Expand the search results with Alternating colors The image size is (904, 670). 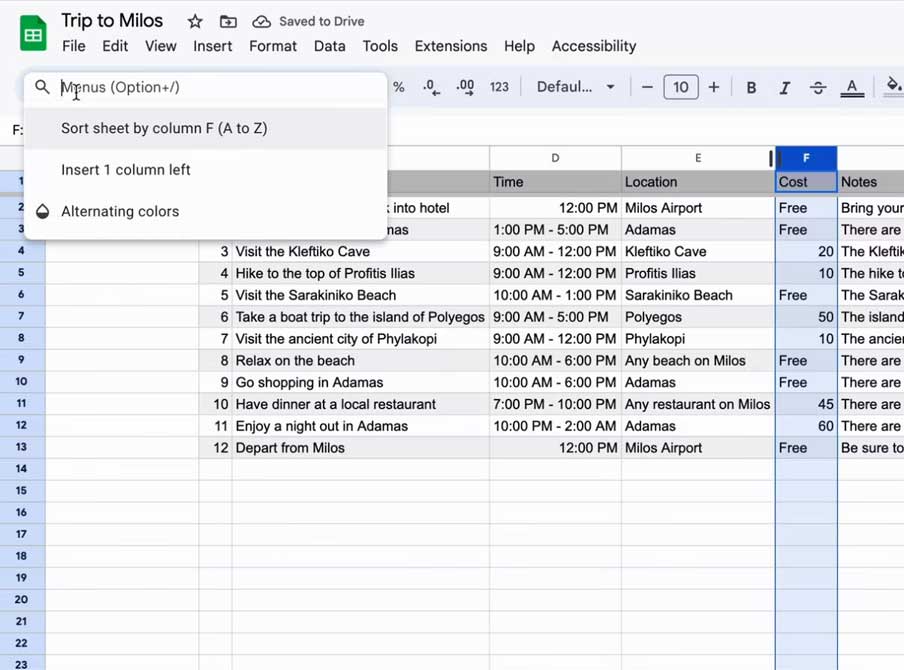[x=120, y=211]
